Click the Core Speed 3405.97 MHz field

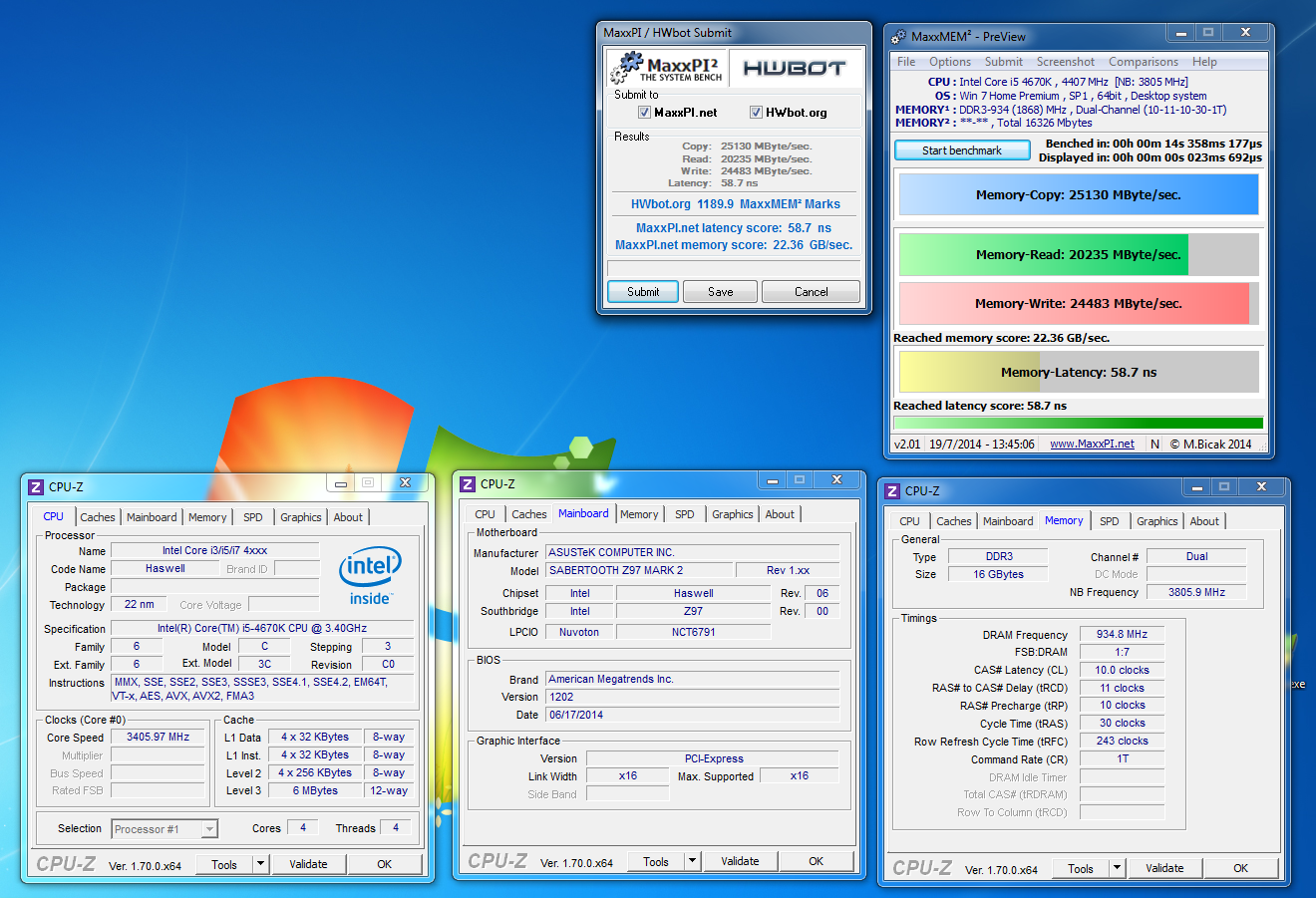tap(158, 738)
